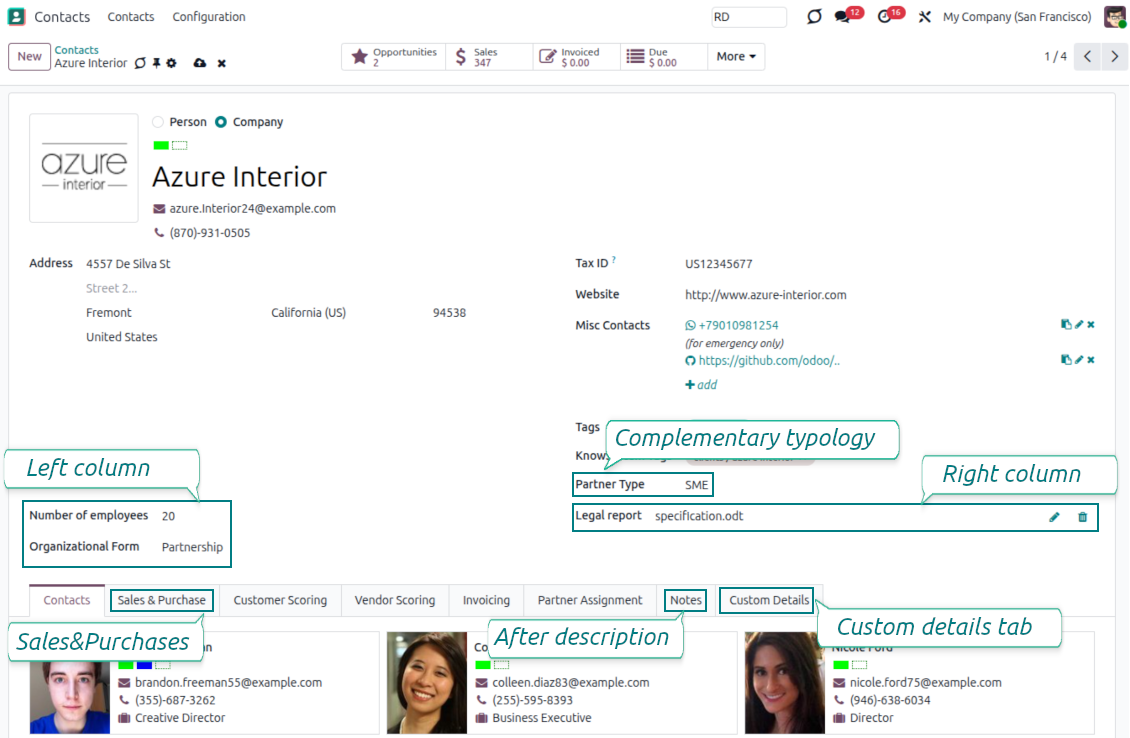Open the messages icon with 12 badge
Screen dimensions: 1130x738
click(843, 17)
